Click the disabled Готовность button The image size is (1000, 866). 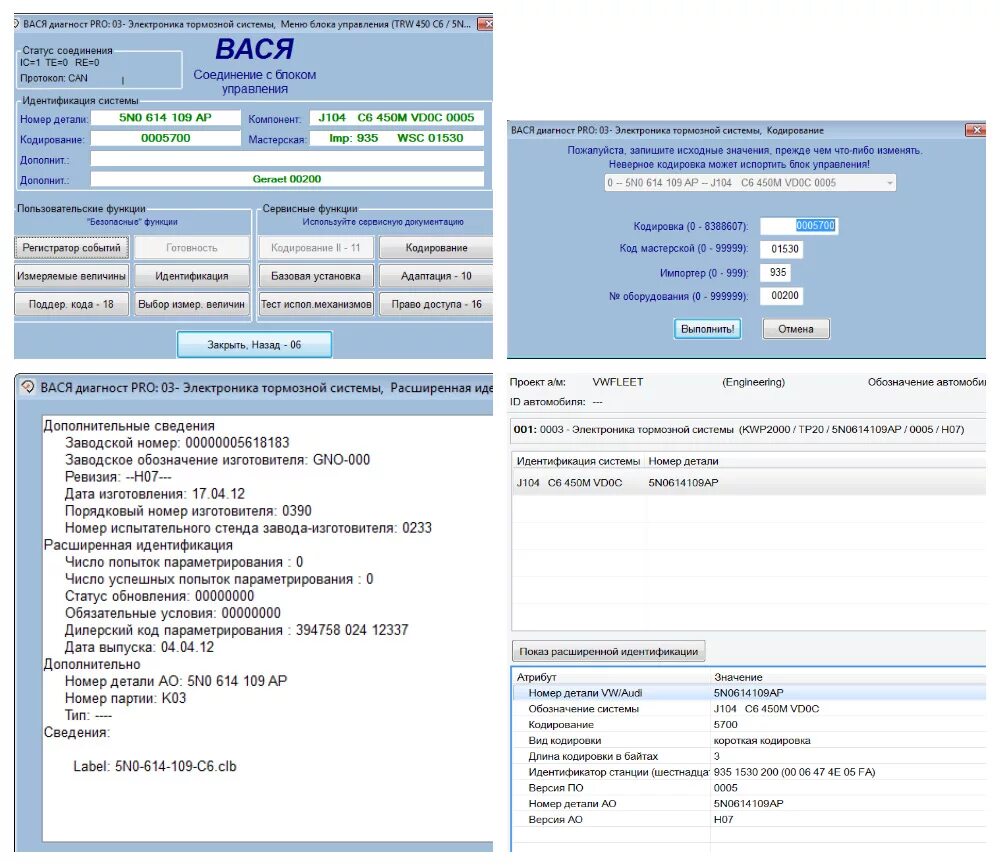point(191,247)
